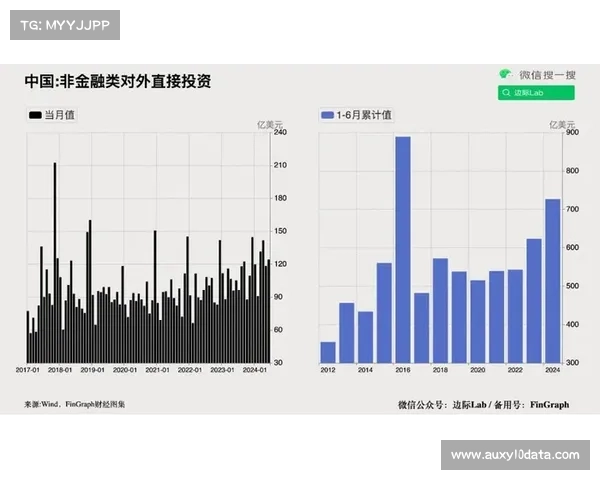Click the 150 y-axis value
This screenshot has width=600, height=480.
coord(280,231)
